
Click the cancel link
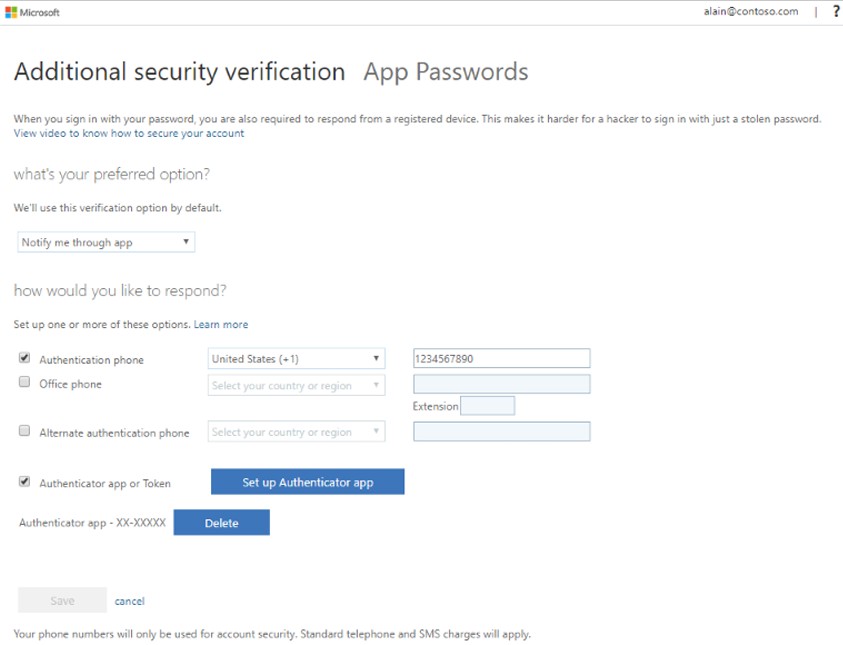[130, 601]
